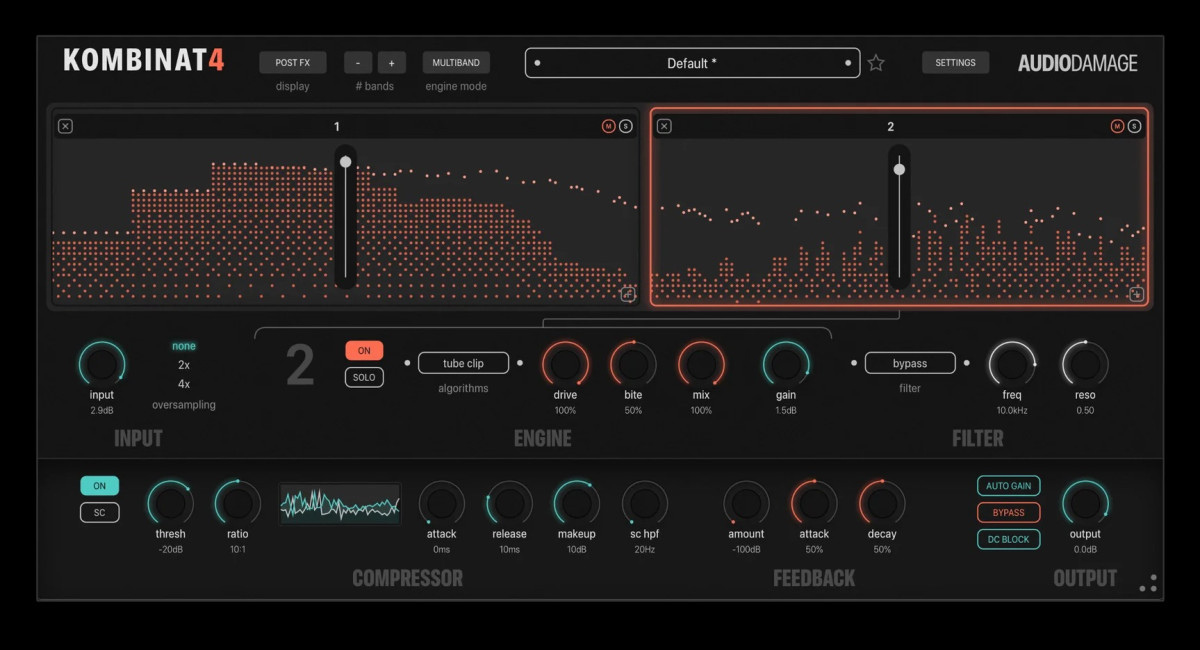
Task: Enable the compressor SC sidechain button
Action: (100, 512)
